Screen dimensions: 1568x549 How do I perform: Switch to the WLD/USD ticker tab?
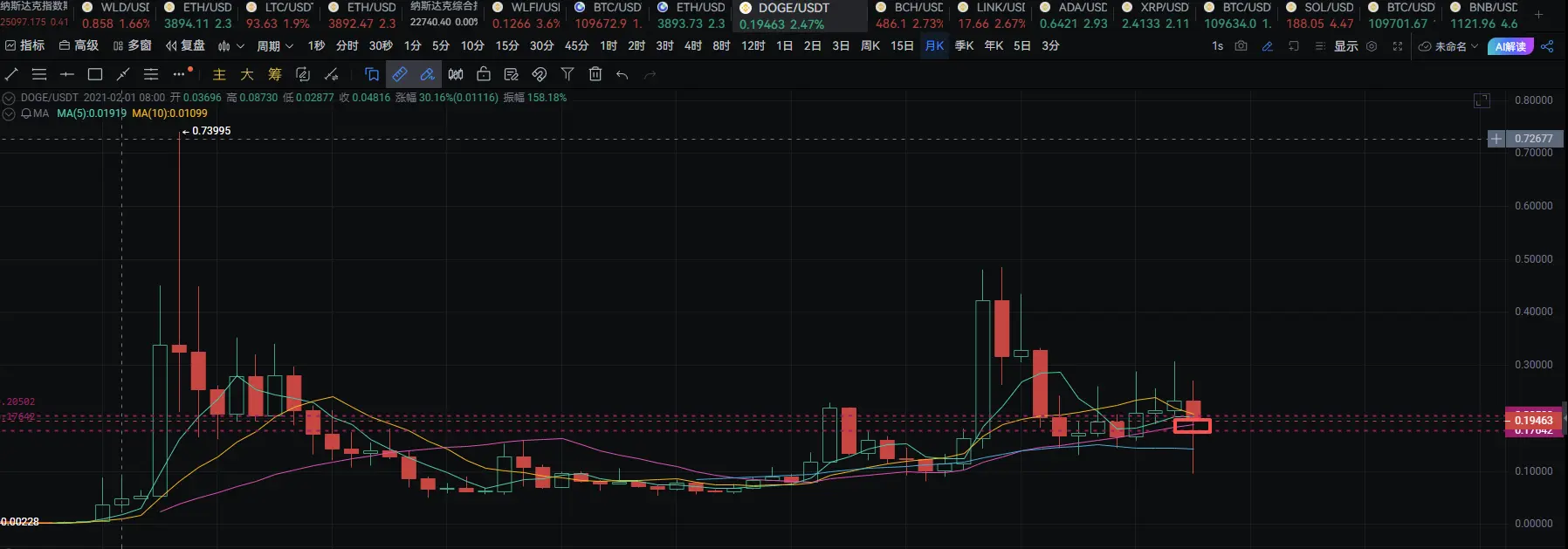116,15
